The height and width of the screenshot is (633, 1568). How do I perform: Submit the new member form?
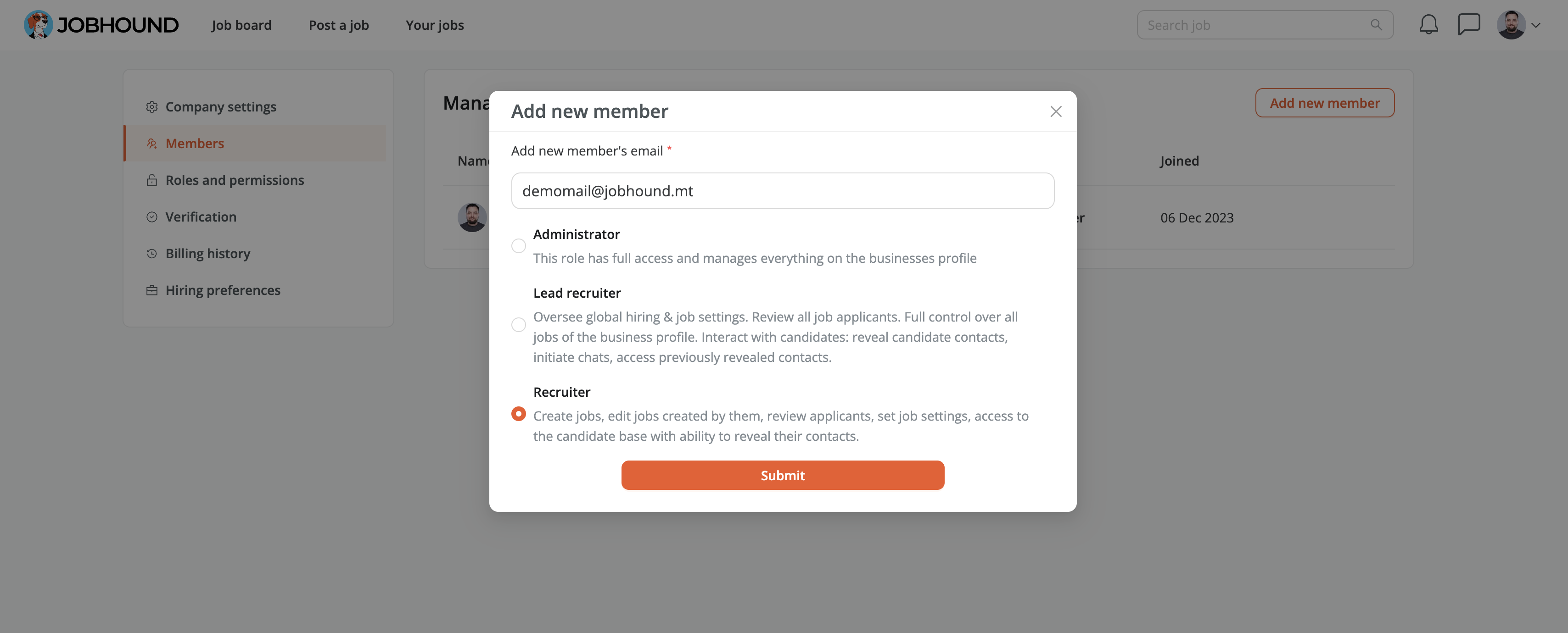[x=782, y=475]
